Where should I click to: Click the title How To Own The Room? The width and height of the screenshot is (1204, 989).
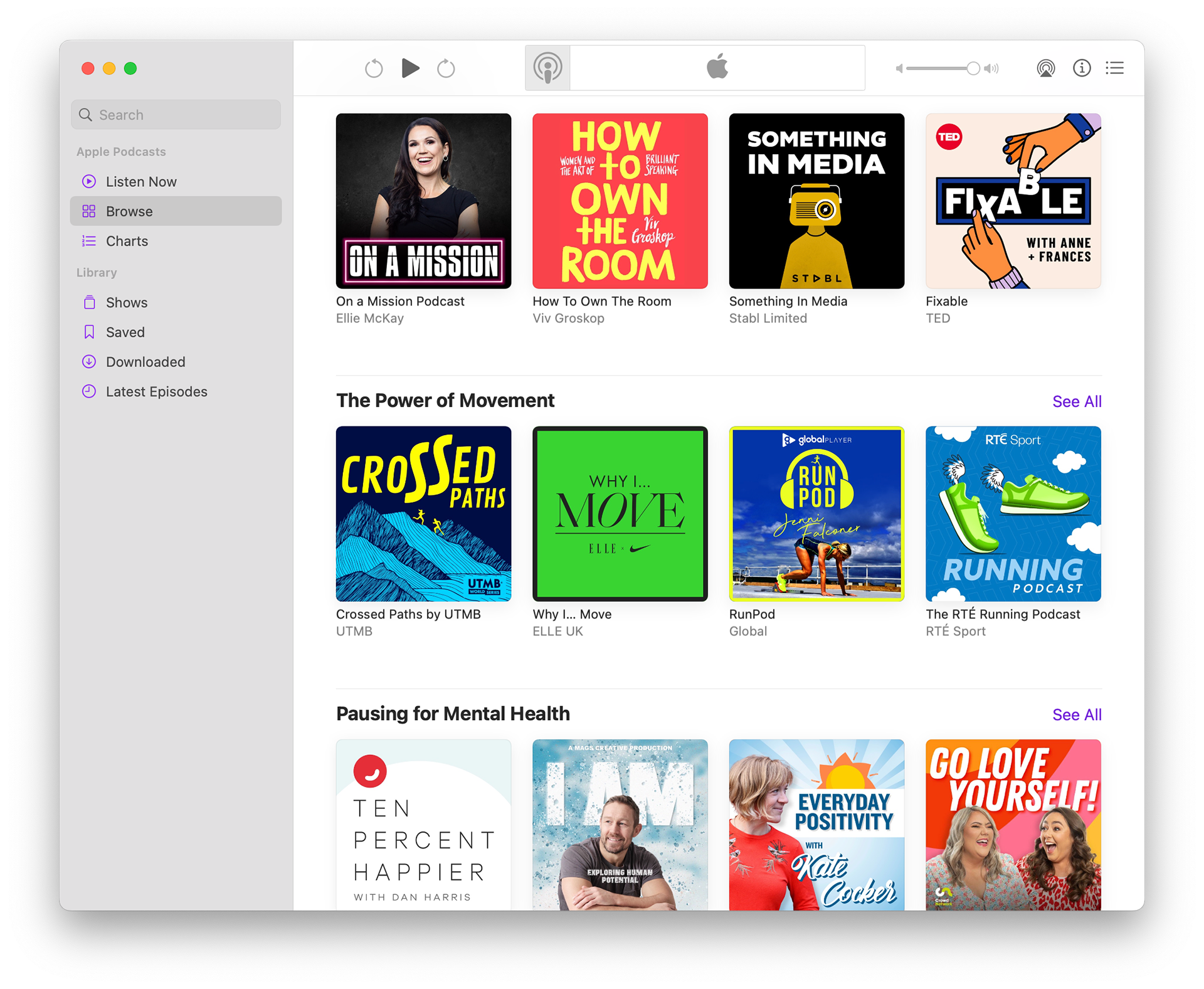pos(602,301)
